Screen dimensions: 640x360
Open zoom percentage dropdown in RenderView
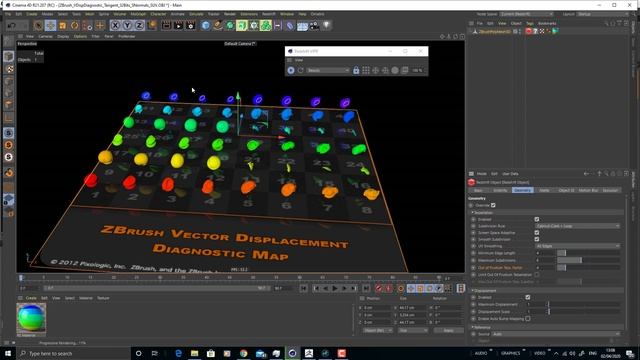[417, 70]
